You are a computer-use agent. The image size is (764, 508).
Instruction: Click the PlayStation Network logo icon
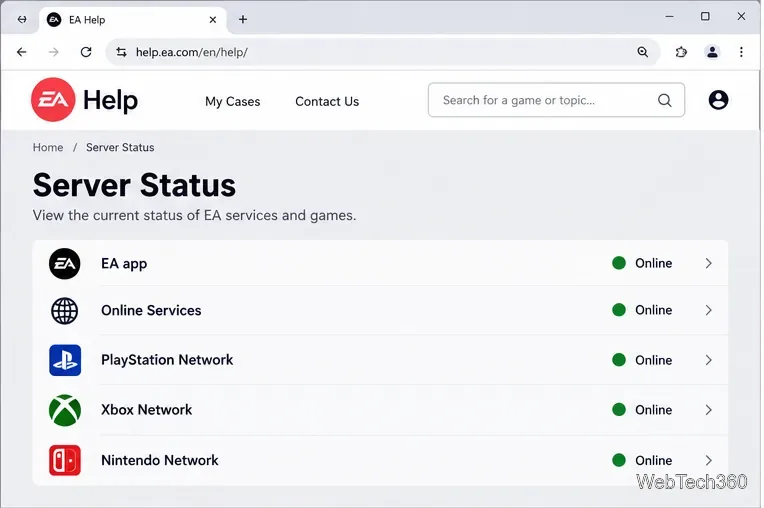(x=65, y=360)
